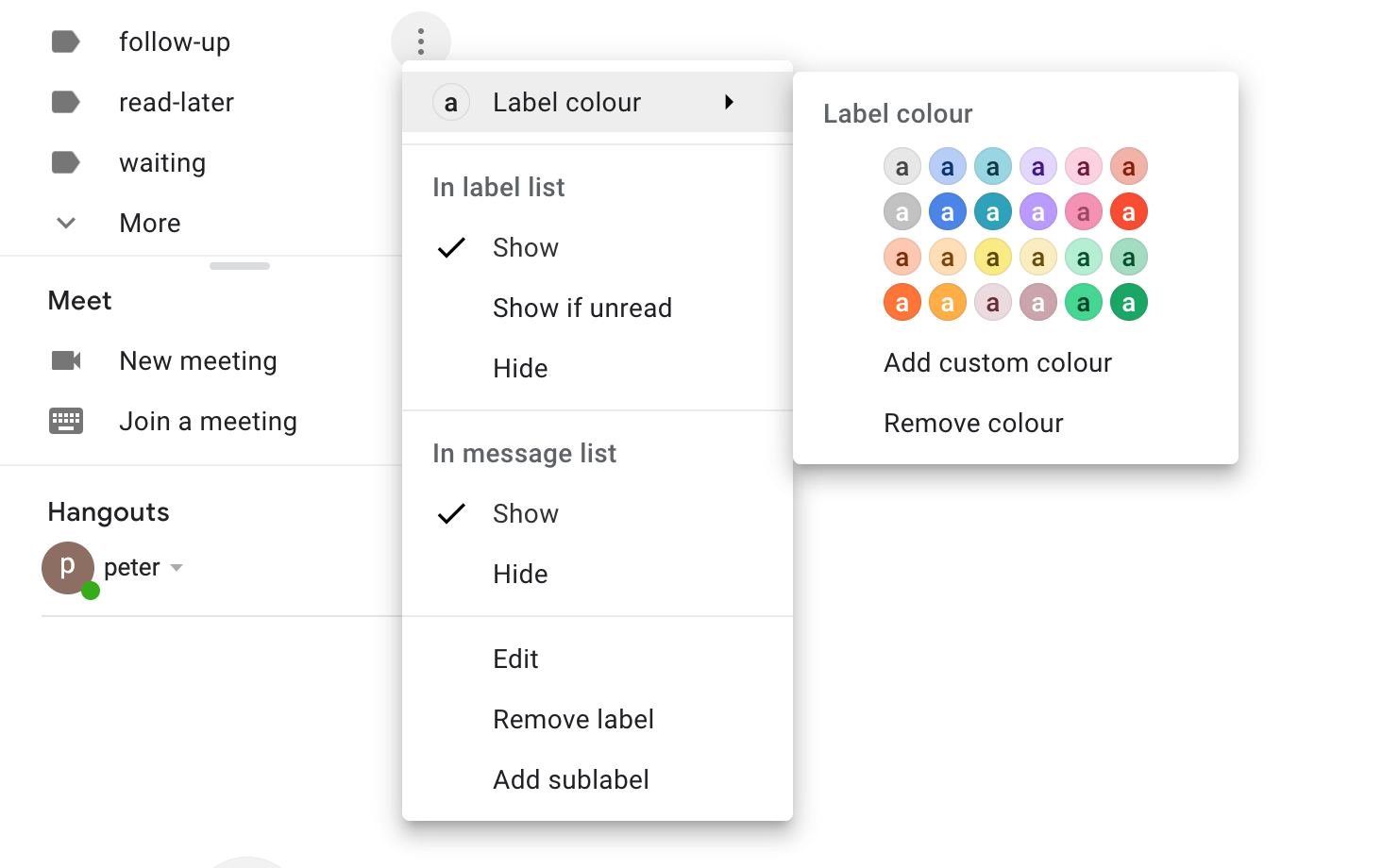Screen dimensions: 1399x868
Task: Click the sidebar resize handle above Meet
Action: click(x=240, y=266)
